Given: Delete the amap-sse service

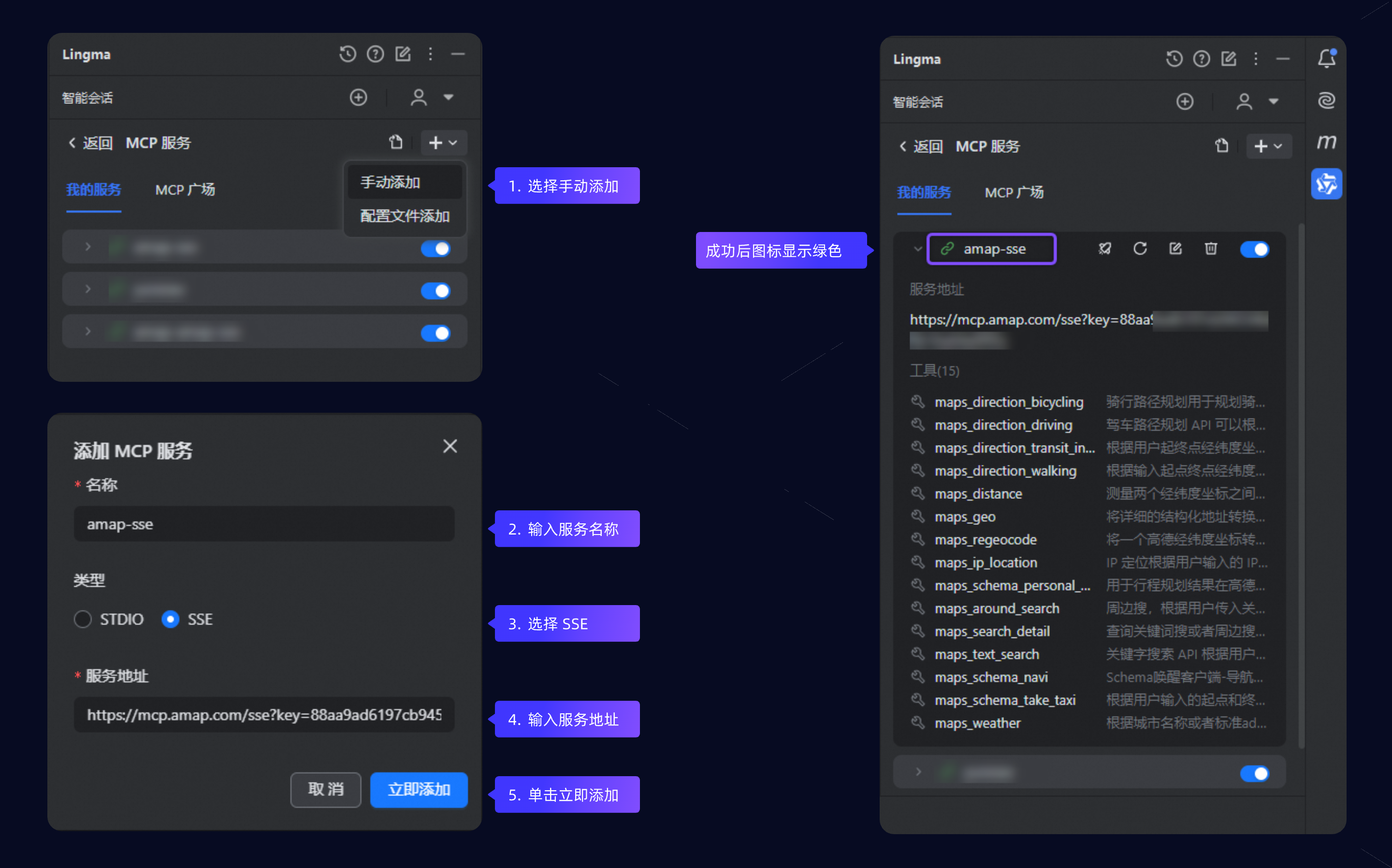Looking at the screenshot, I should [x=1211, y=248].
